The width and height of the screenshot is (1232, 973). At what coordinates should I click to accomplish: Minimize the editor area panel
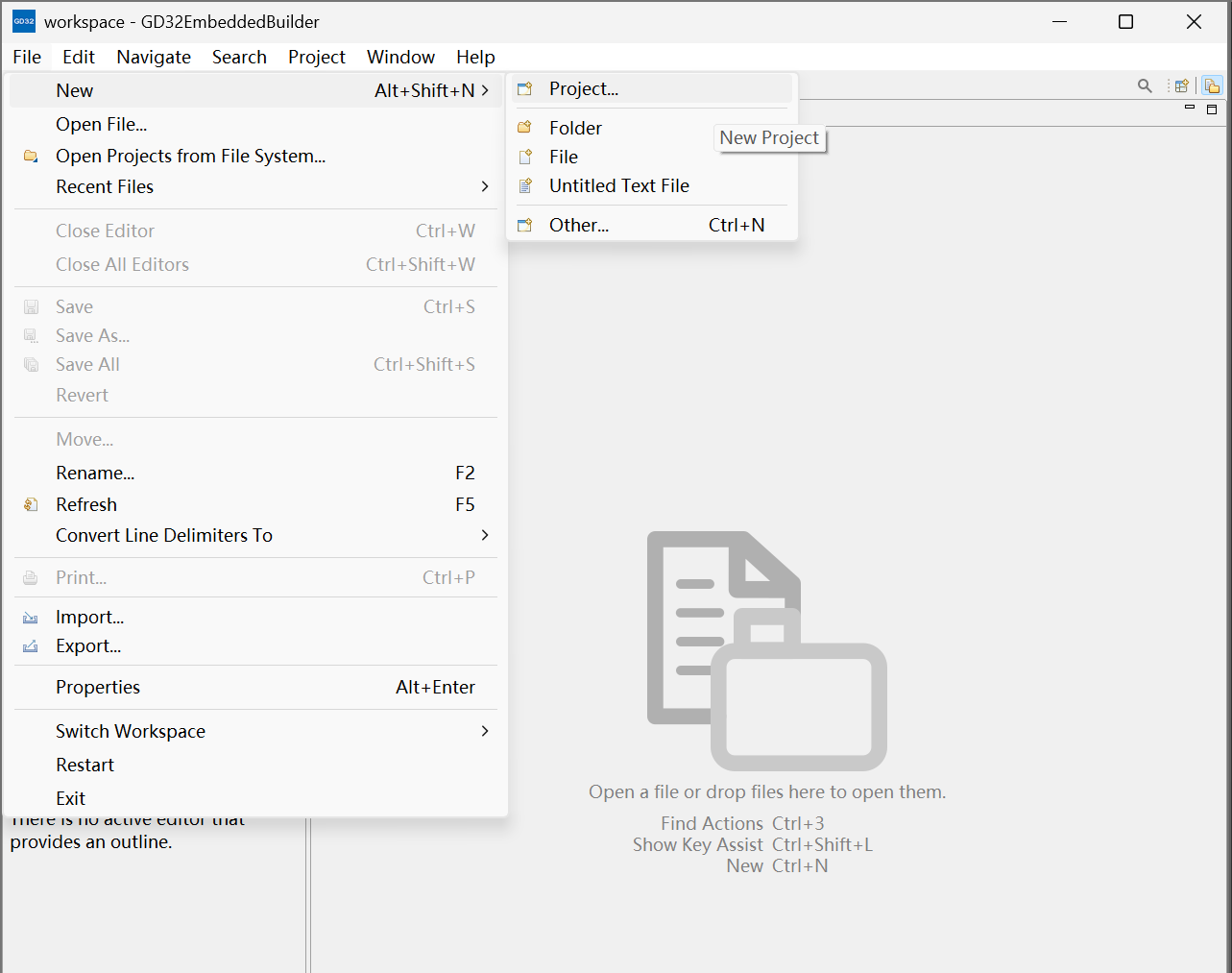pyautogui.click(x=1190, y=108)
